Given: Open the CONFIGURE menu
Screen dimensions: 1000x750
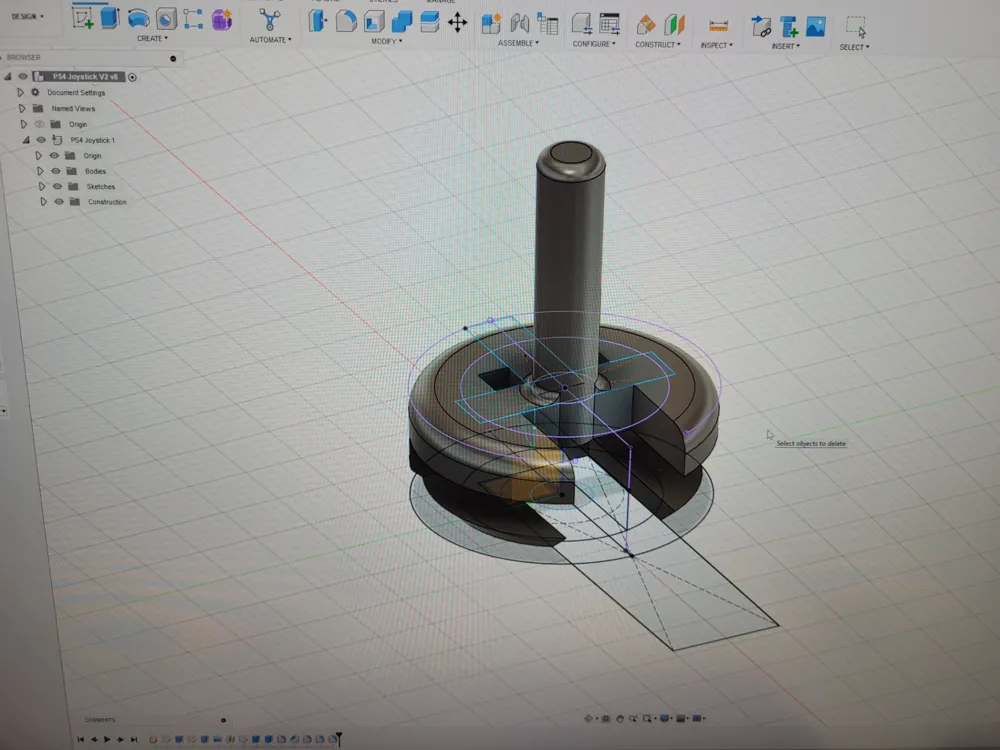Looking at the screenshot, I should (x=594, y=44).
